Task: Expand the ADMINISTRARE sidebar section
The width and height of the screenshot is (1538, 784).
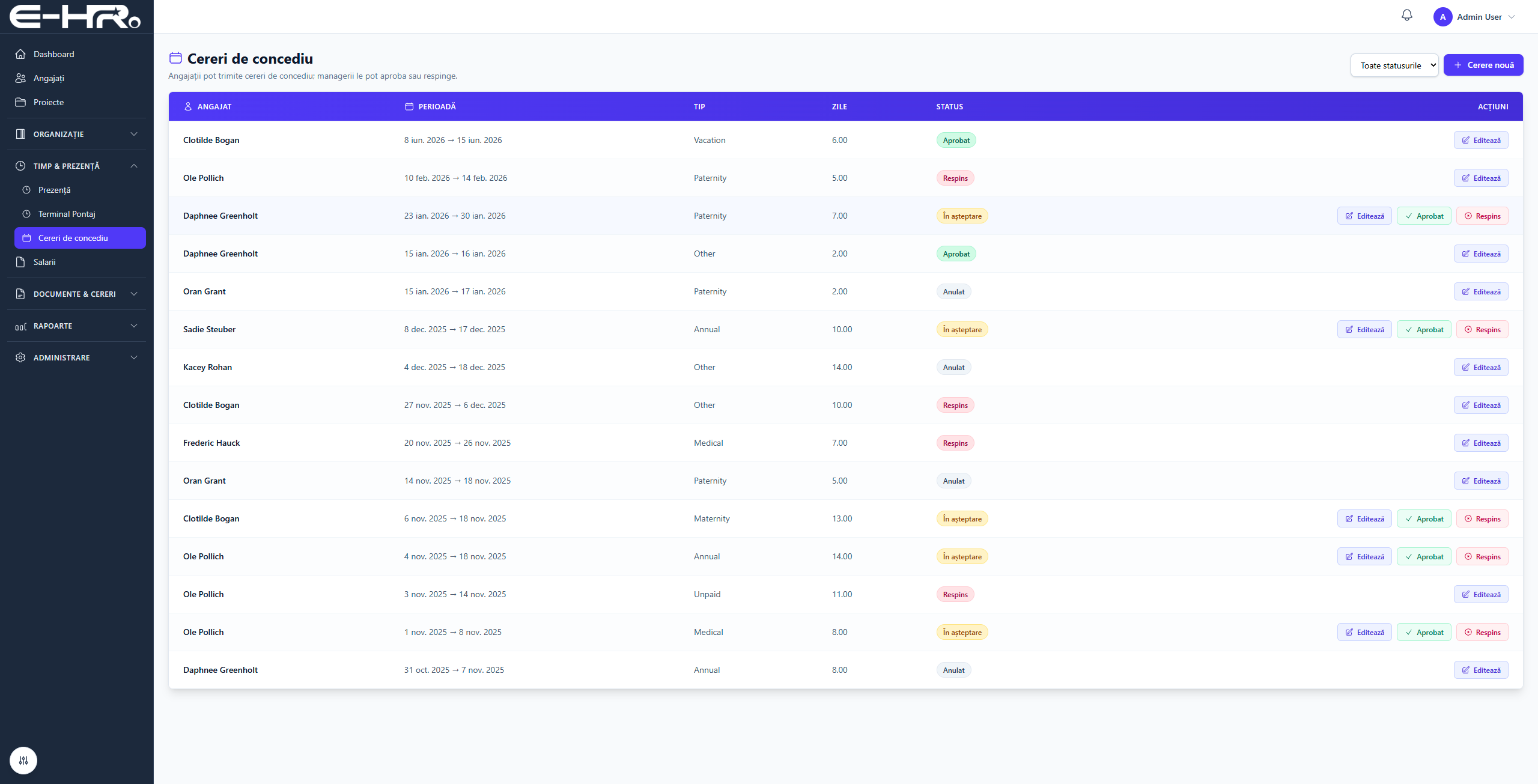Action: (x=76, y=357)
